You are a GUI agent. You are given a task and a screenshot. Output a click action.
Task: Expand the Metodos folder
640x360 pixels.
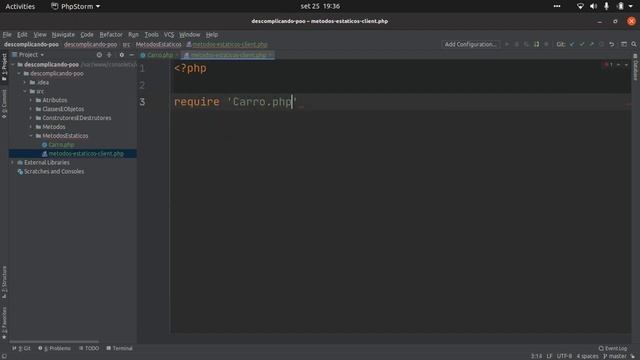tap(31, 127)
